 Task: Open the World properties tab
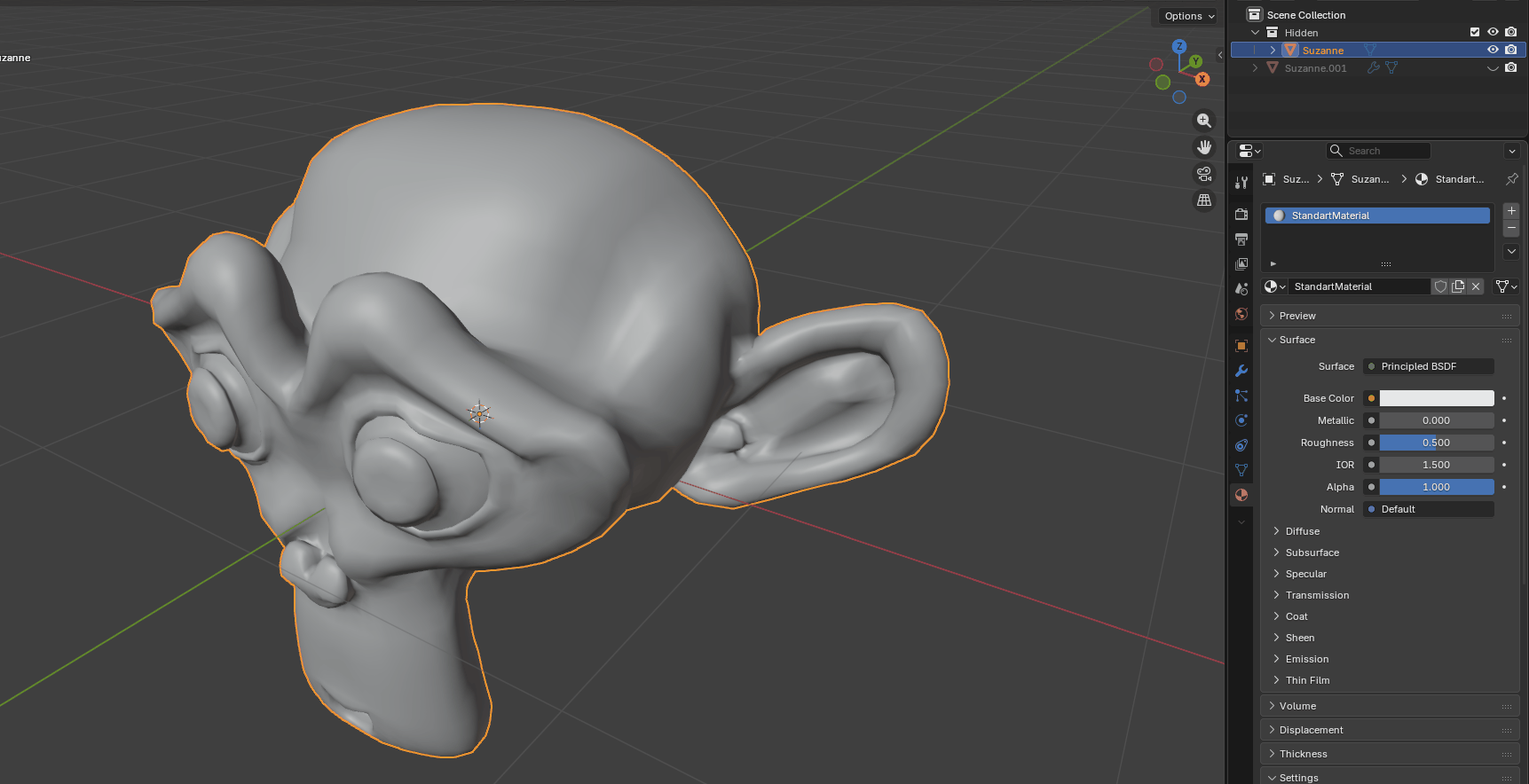[1241, 314]
